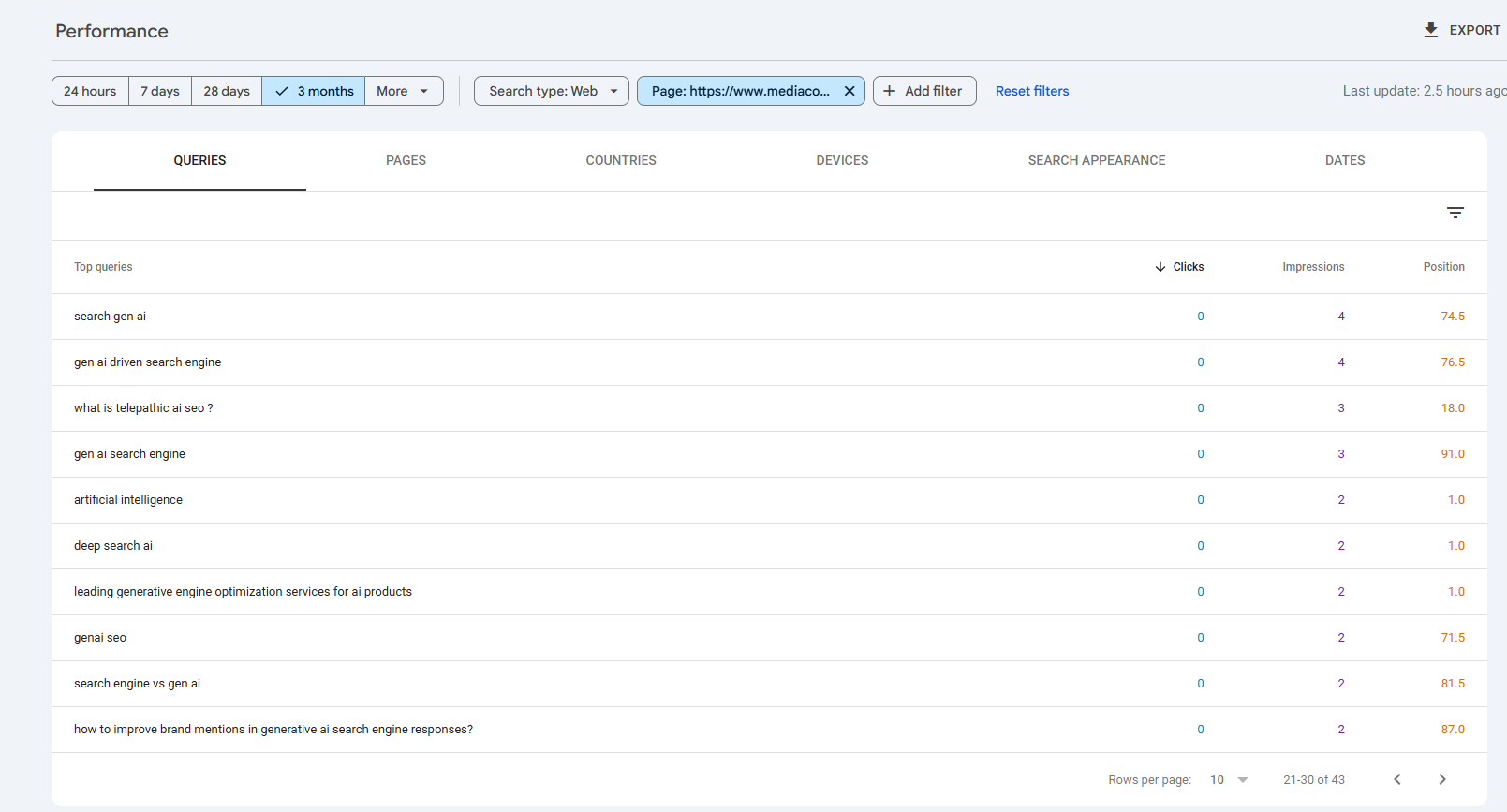Select query 'leading generative engine optimization services'

[243, 592]
